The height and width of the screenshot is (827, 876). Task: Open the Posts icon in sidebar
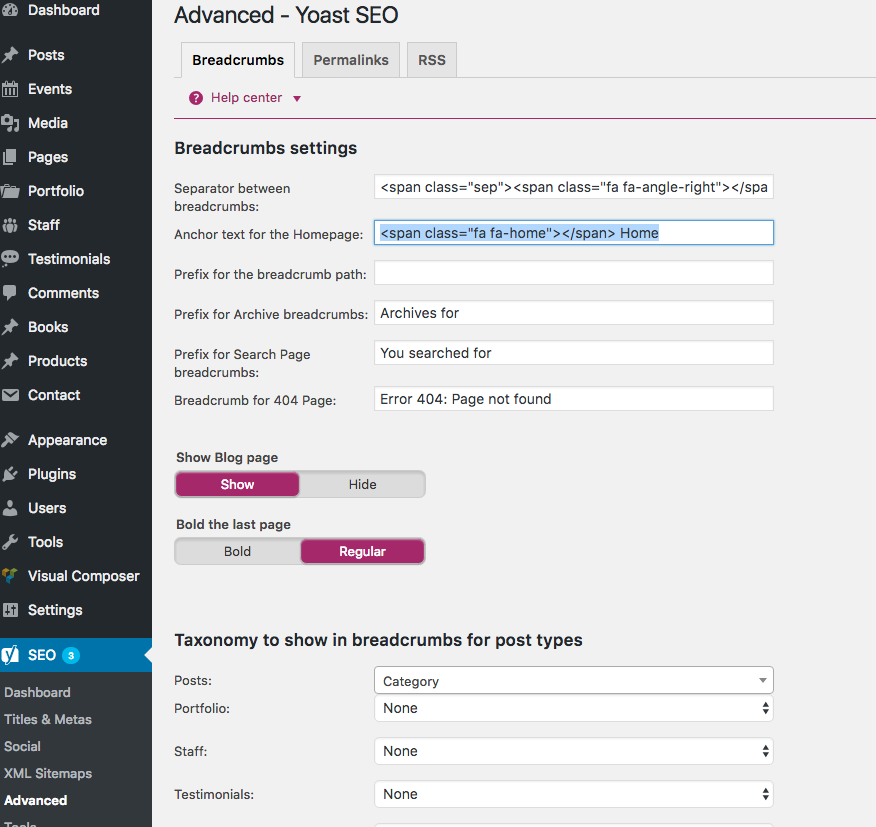(12, 54)
